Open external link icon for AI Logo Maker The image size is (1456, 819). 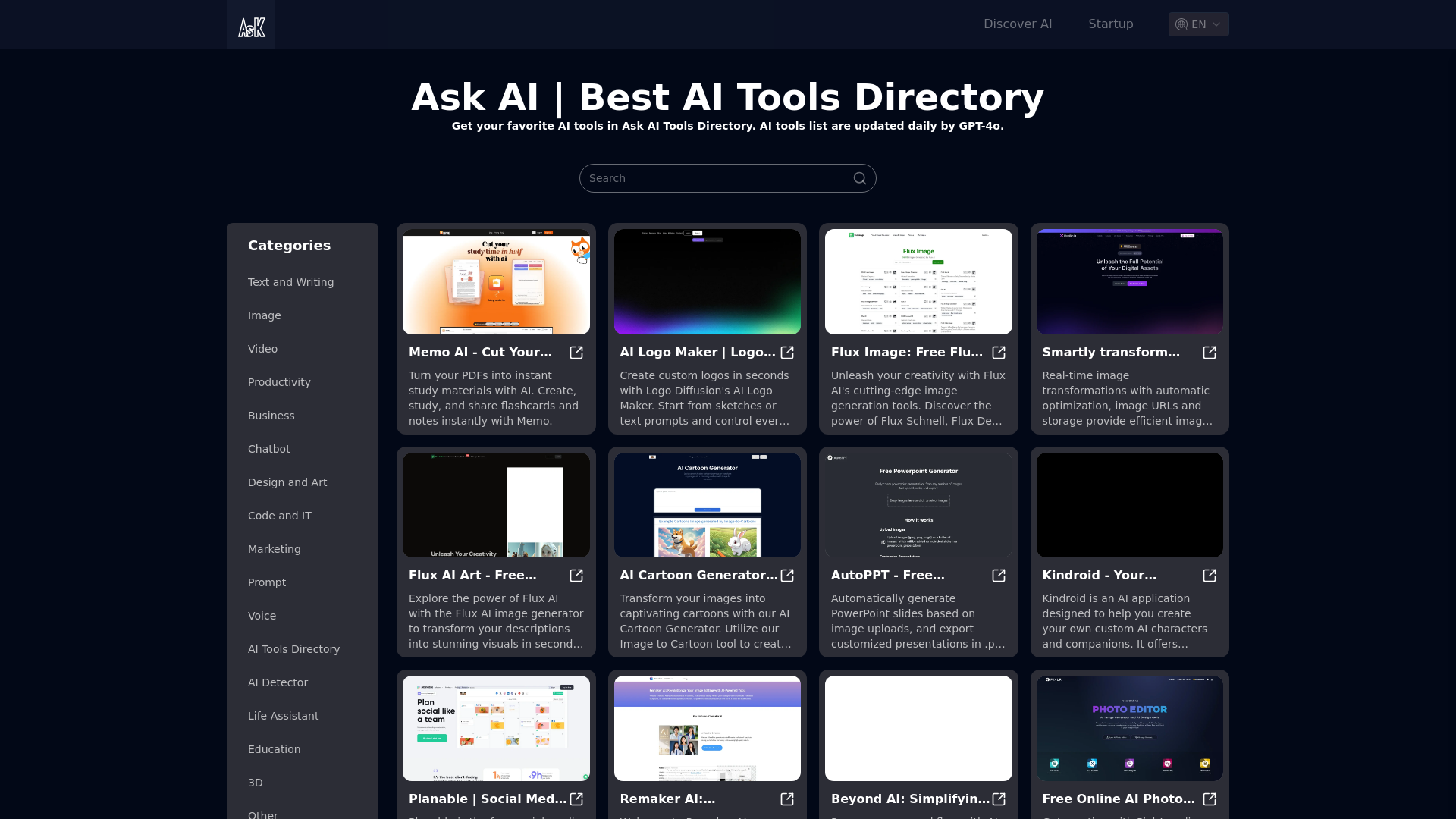point(787,353)
